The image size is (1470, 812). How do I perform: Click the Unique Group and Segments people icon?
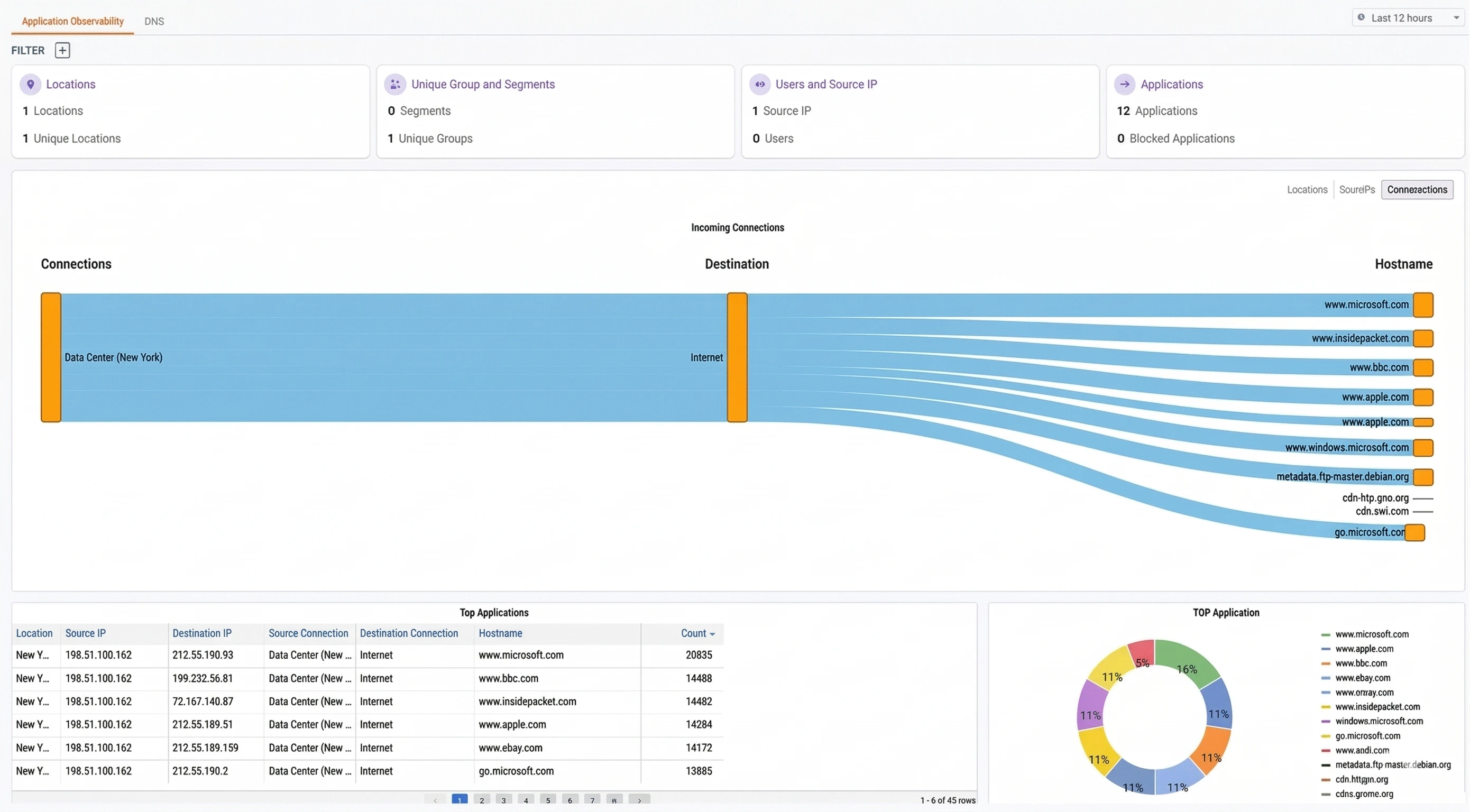396,84
